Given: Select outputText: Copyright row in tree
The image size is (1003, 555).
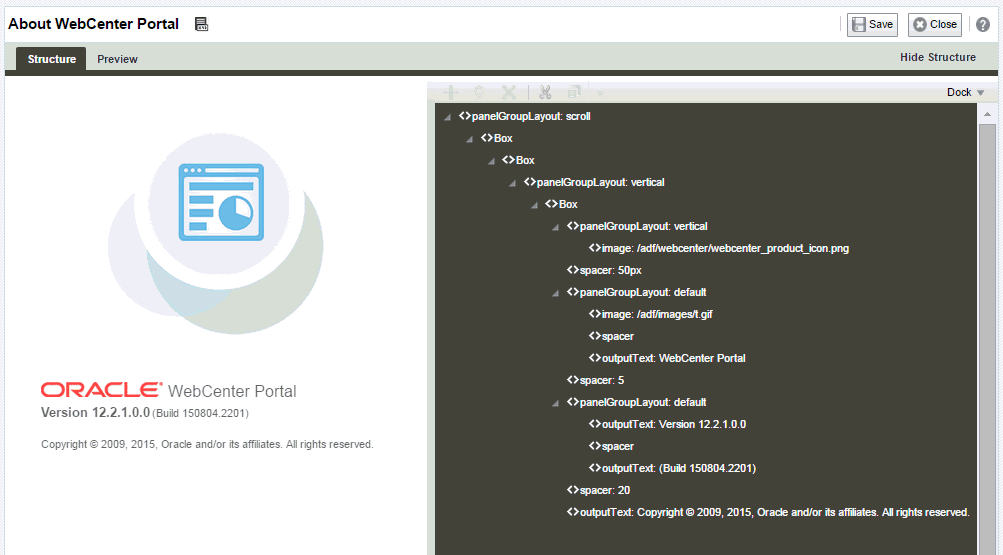Looking at the screenshot, I should pos(768,512).
